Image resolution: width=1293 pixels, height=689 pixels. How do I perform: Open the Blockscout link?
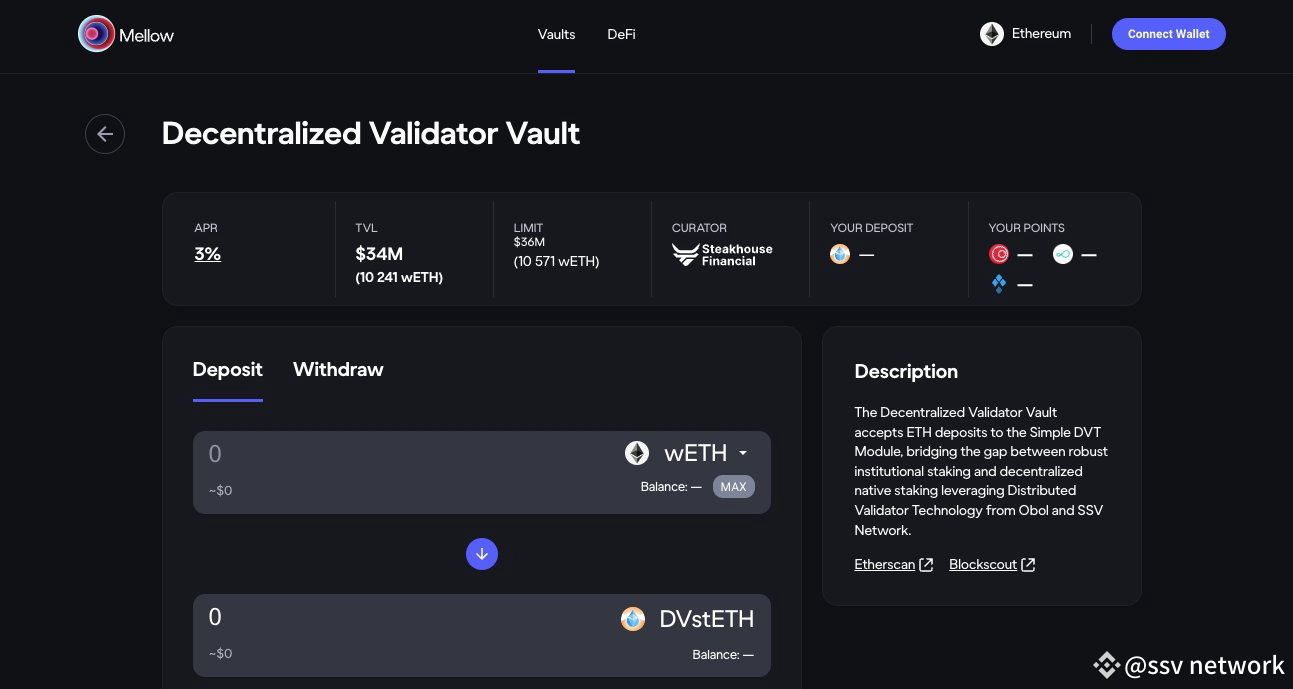click(x=982, y=564)
